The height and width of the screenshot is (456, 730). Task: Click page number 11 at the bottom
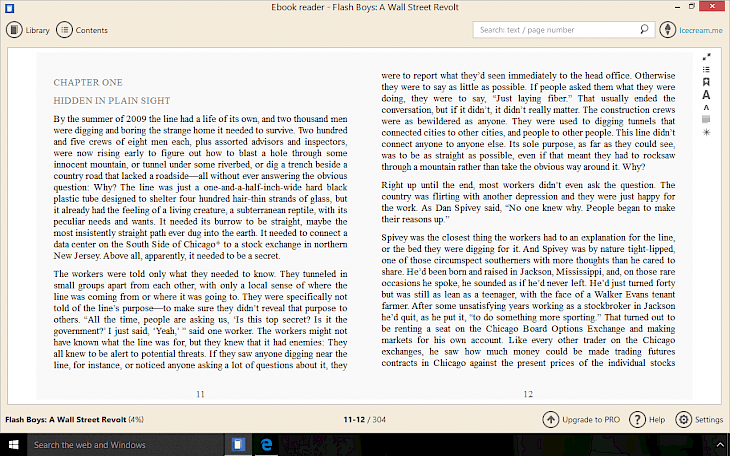tap(200, 394)
